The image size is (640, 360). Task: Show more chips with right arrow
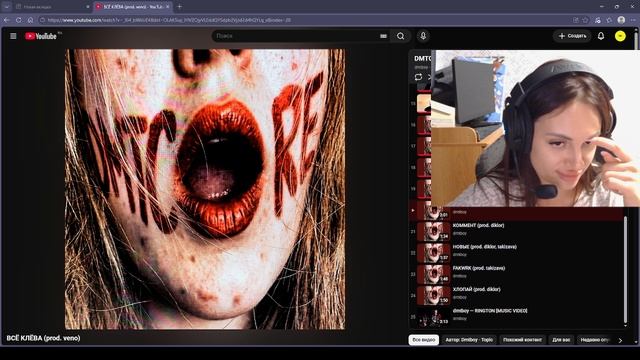620,340
